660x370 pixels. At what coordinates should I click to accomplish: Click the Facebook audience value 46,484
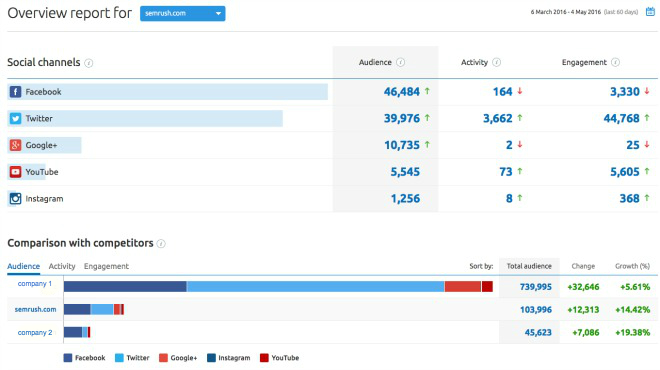[402, 92]
